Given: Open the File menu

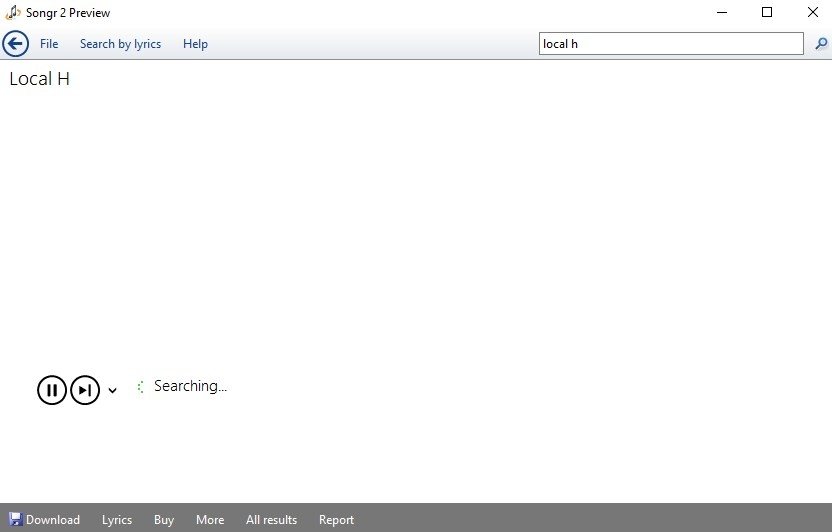Looking at the screenshot, I should (x=49, y=43).
